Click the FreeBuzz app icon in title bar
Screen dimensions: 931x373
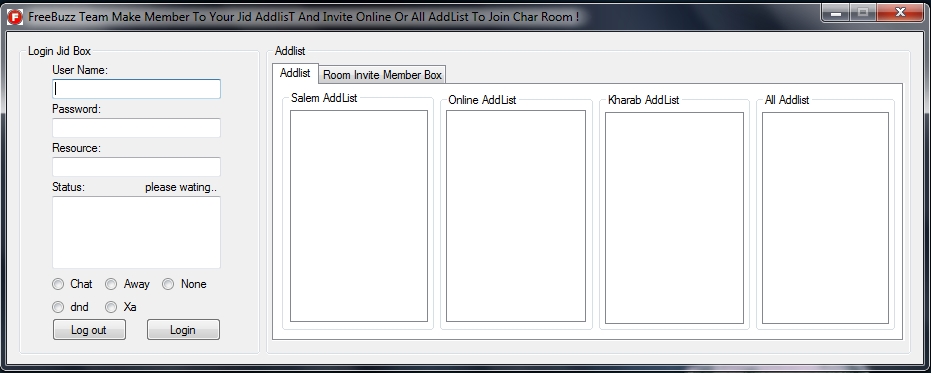(x=15, y=17)
